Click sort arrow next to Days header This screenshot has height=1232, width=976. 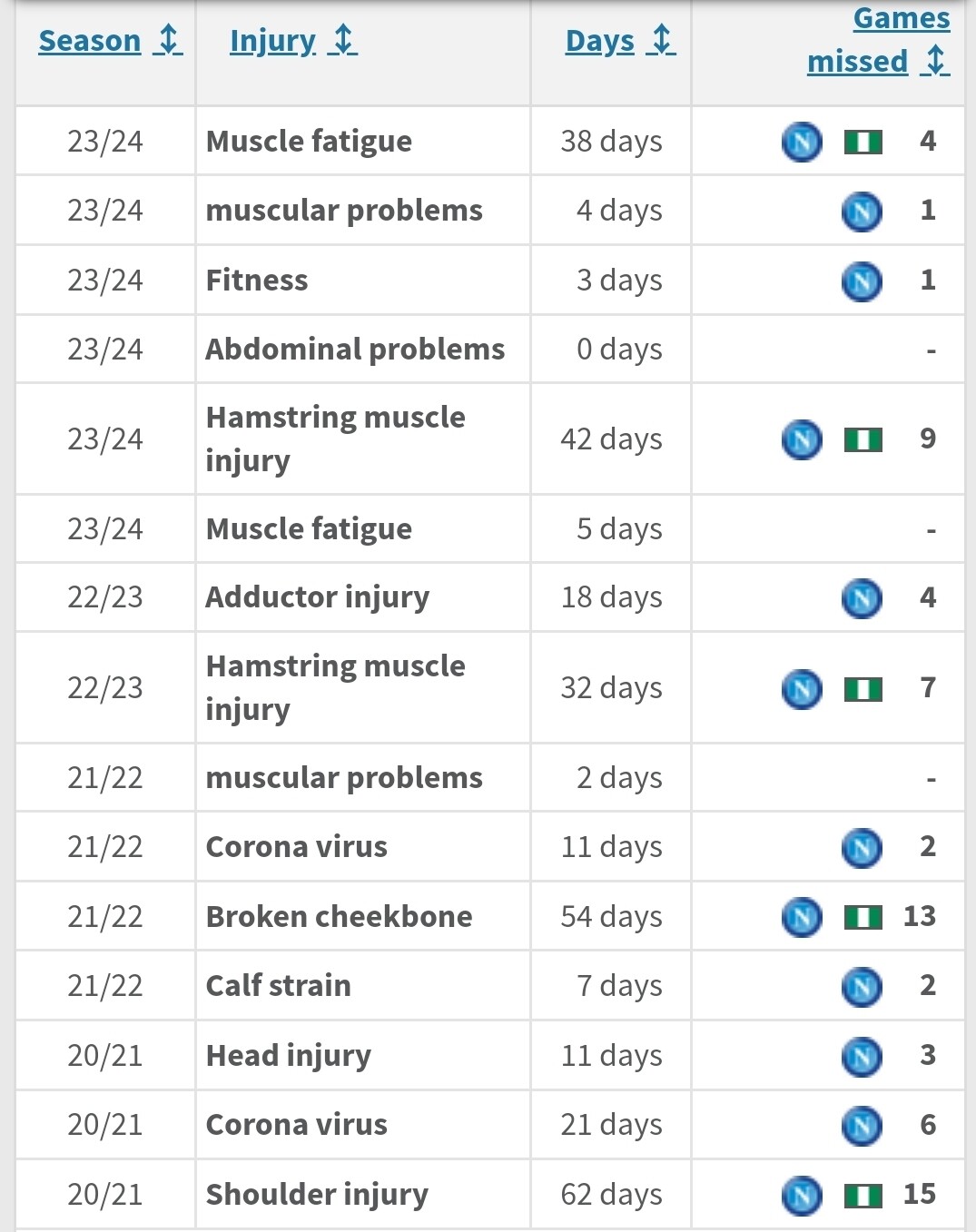662,41
